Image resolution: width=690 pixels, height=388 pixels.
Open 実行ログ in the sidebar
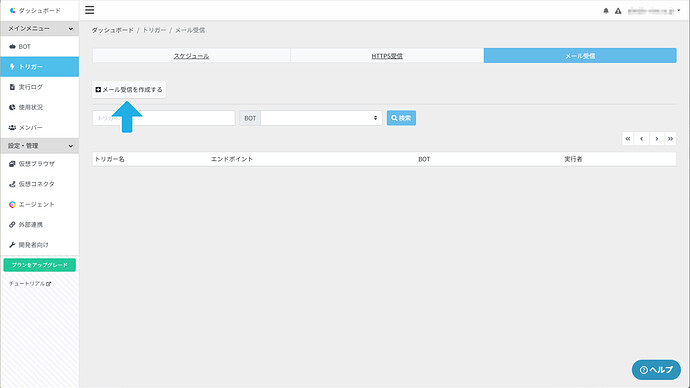[x=40, y=87]
